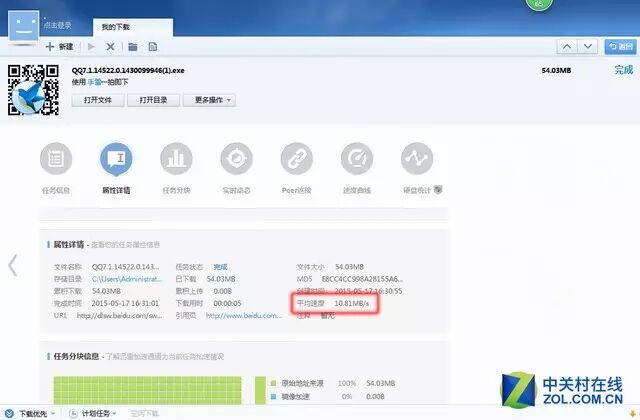Open the http://www.baidu.com... referrer link
Image resolution: width=640 pixels, height=420 pixels.
click(x=244, y=316)
